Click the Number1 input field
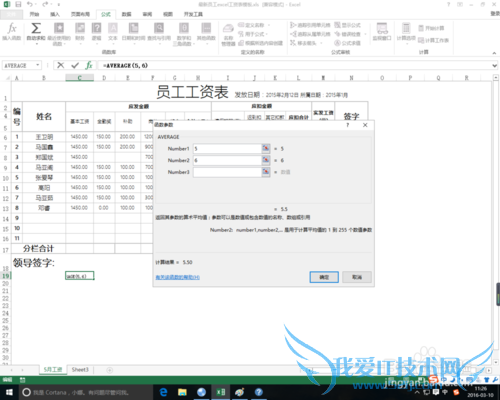 tap(227, 148)
